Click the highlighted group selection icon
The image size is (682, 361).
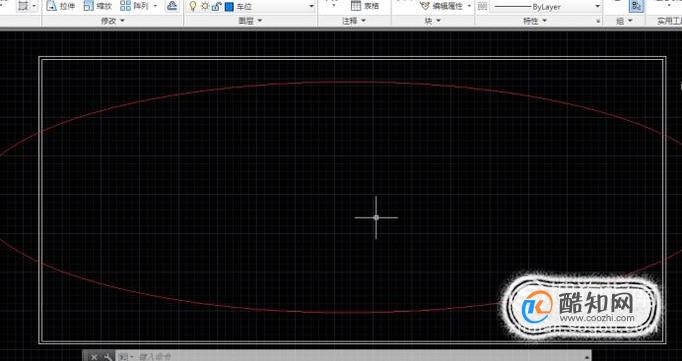637,6
